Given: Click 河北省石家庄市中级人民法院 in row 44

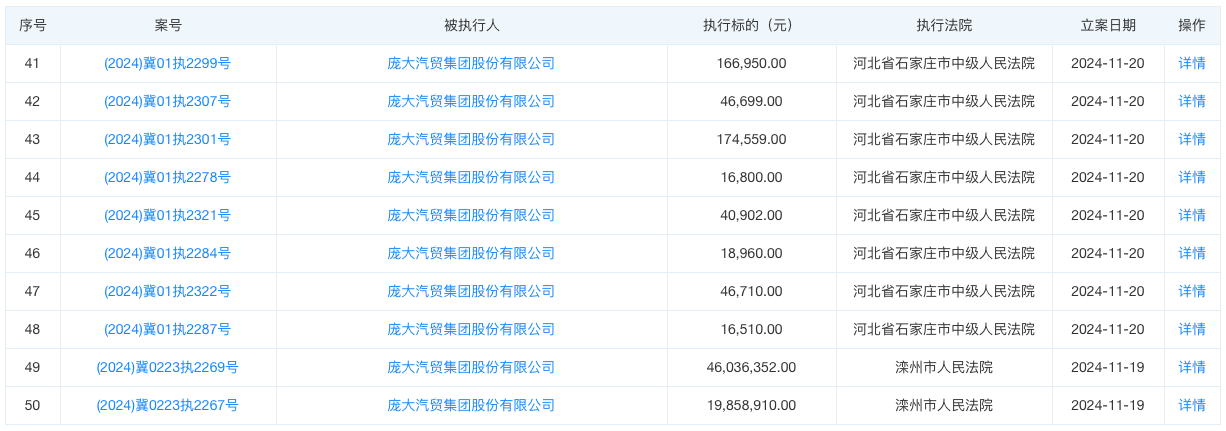Looking at the screenshot, I should pos(944,177).
